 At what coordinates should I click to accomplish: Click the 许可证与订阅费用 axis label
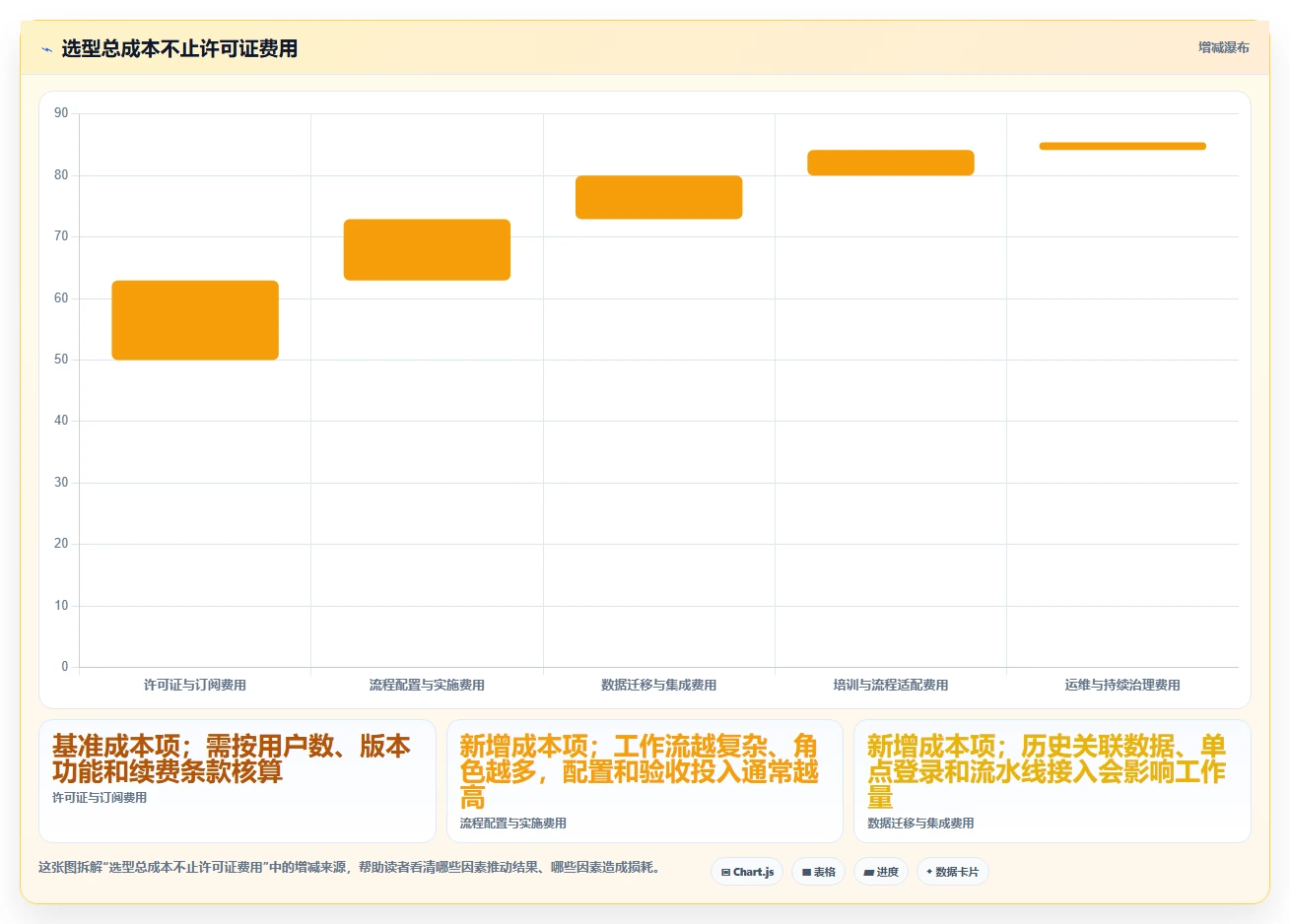[x=195, y=685]
